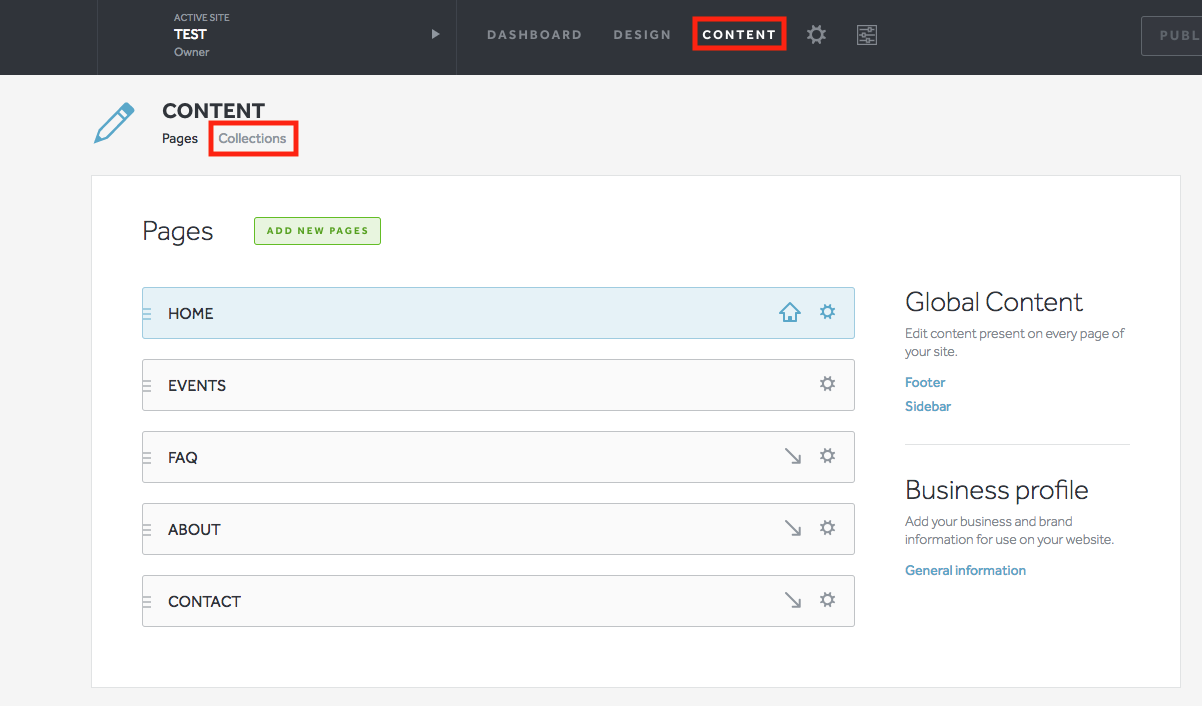Open the sliders preferences icon in top nav

[x=866, y=35]
